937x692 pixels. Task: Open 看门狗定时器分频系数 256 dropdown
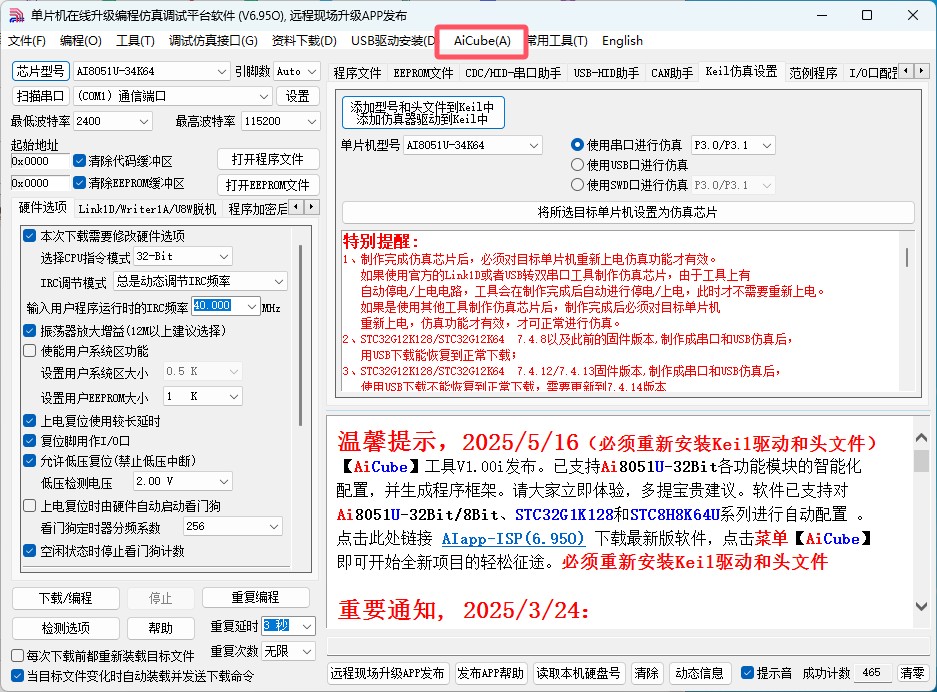pos(232,526)
